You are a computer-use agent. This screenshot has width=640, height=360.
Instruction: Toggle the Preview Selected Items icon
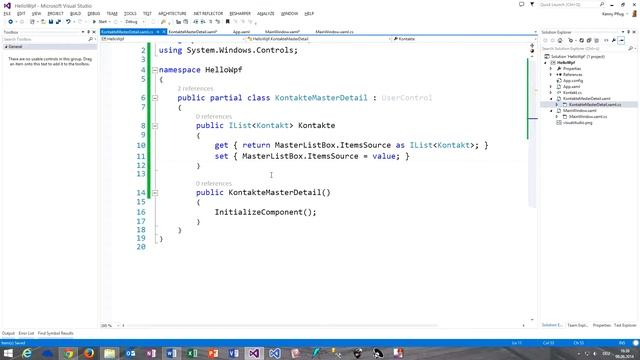tap(621, 40)
